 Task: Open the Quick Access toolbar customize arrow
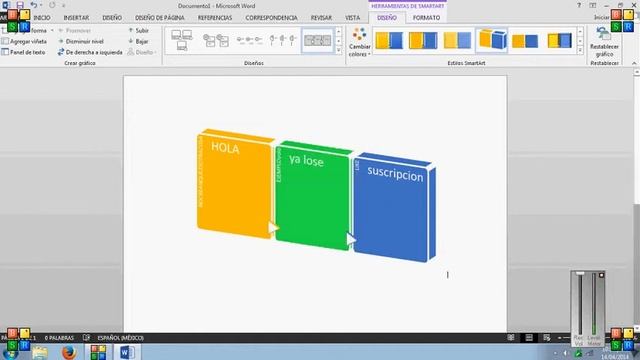click(63, 6)
